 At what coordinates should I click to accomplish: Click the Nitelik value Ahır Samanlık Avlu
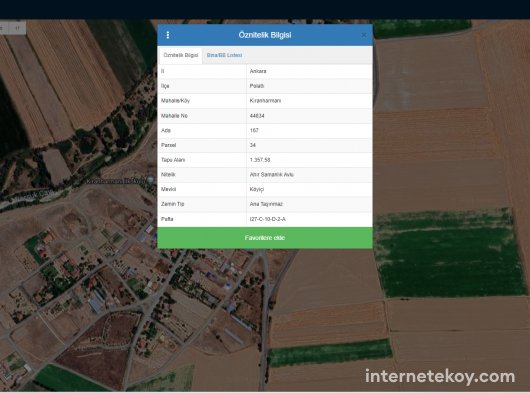[271, 175]
